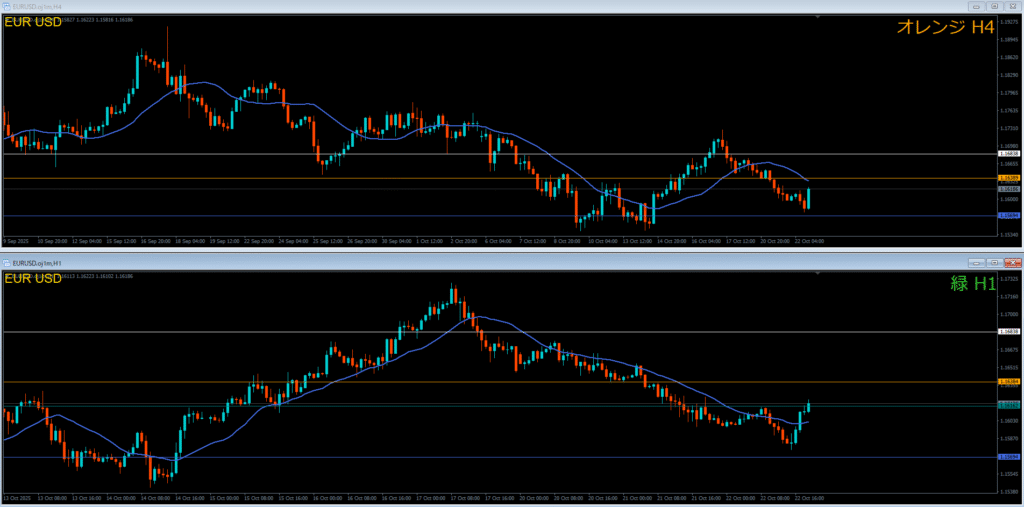The image size is (1024, 507).
Task: Click the orange price tag on H1 price axis
Action: [1009, 382]
